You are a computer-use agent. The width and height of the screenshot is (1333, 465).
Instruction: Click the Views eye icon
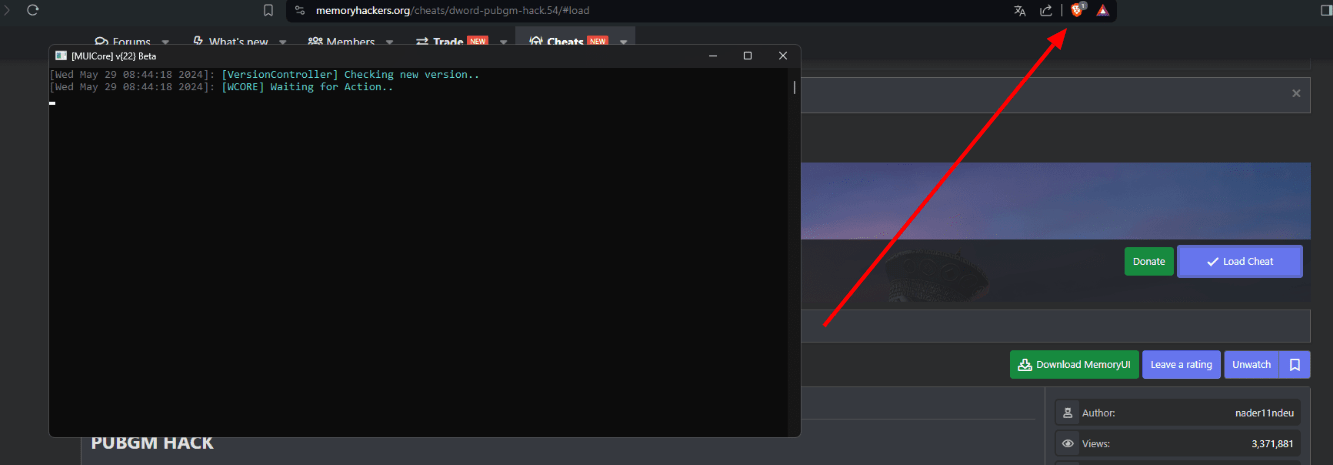[x=1068, y=443]
